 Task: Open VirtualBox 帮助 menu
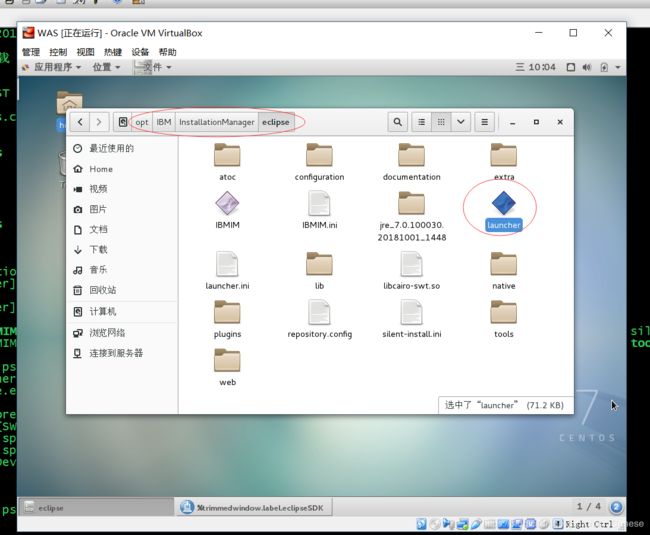pos(167,52)
